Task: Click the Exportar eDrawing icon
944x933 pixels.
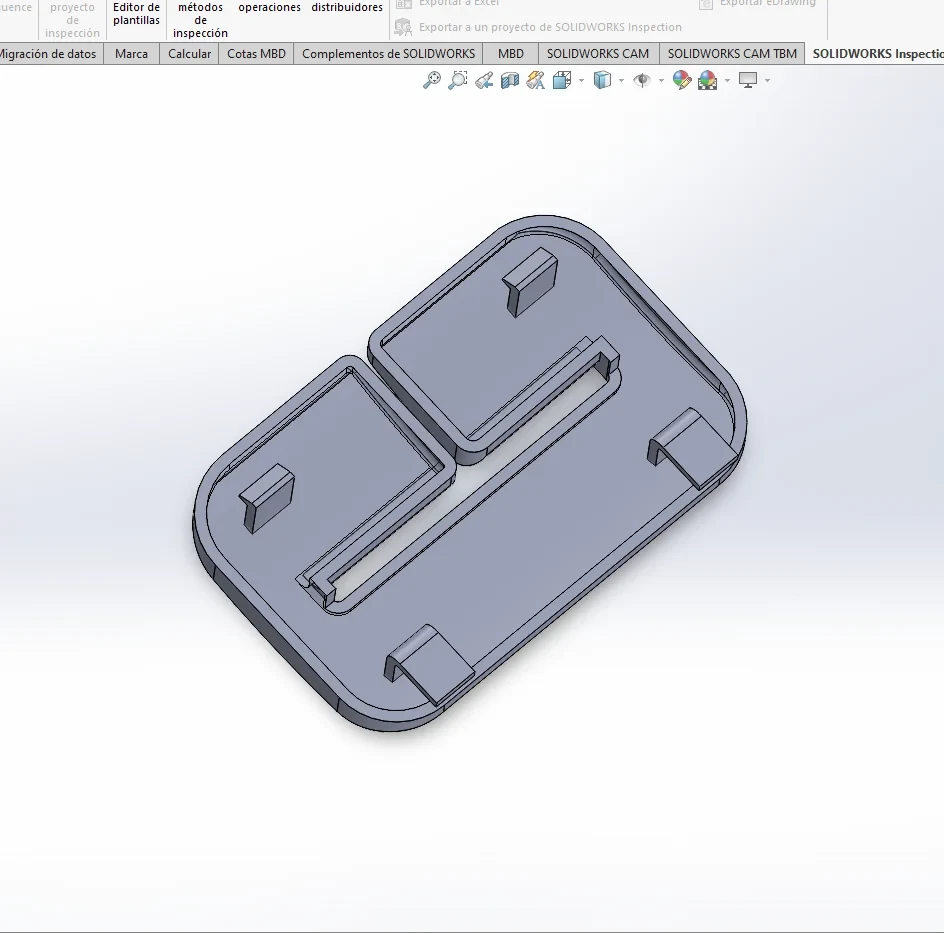Action: click(706, 4)
